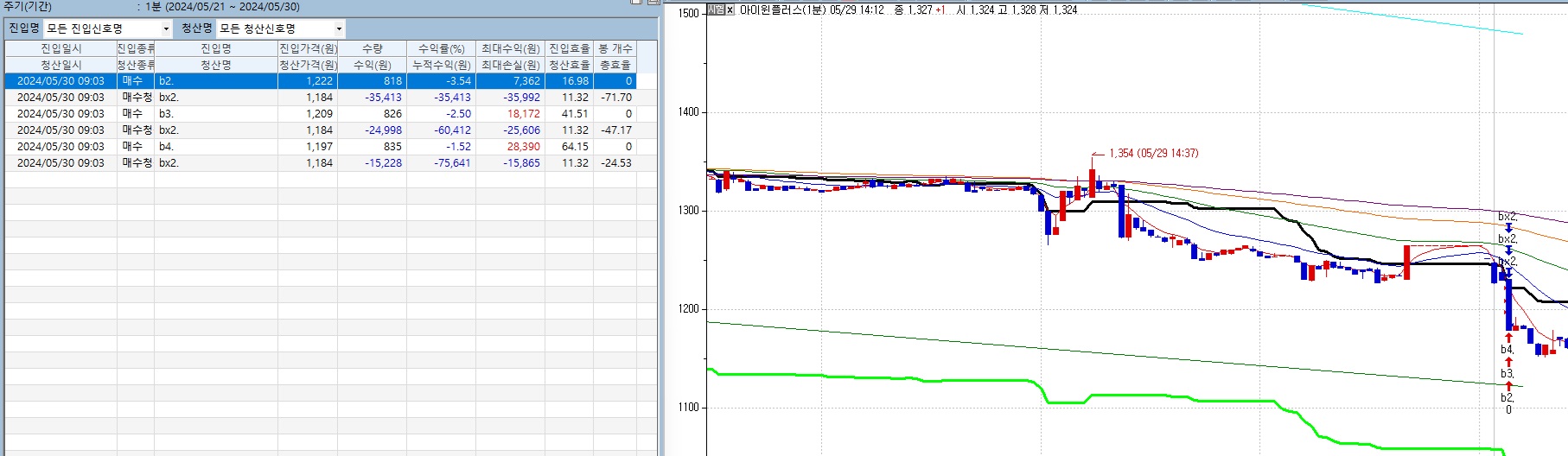The width and height of the screenshot is (1568, 456).
Task: Click the red b2 buy arrow marker
Action: (1508, 386)
